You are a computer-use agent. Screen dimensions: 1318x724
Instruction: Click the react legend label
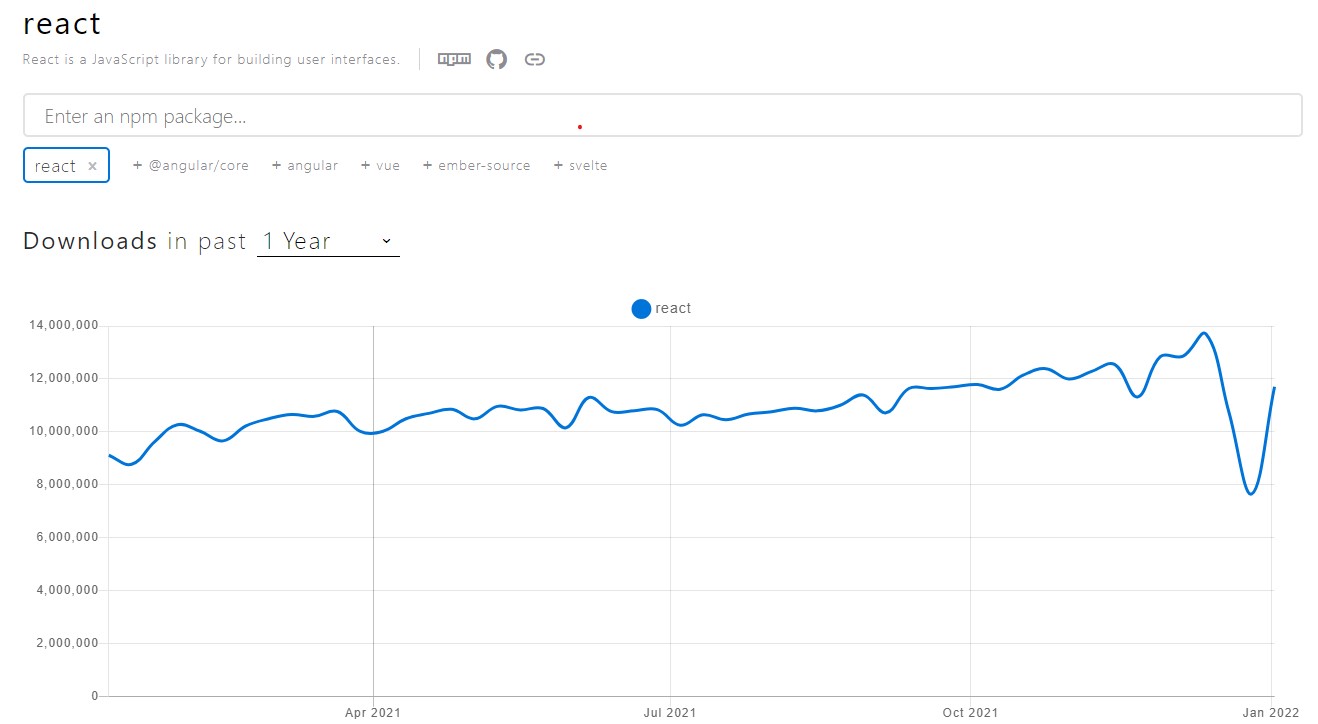pyautogui.click(x=673, y=308)
